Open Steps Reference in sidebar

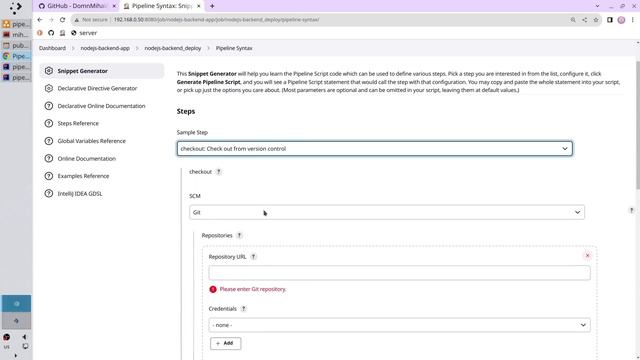click(x=78, y=123)
